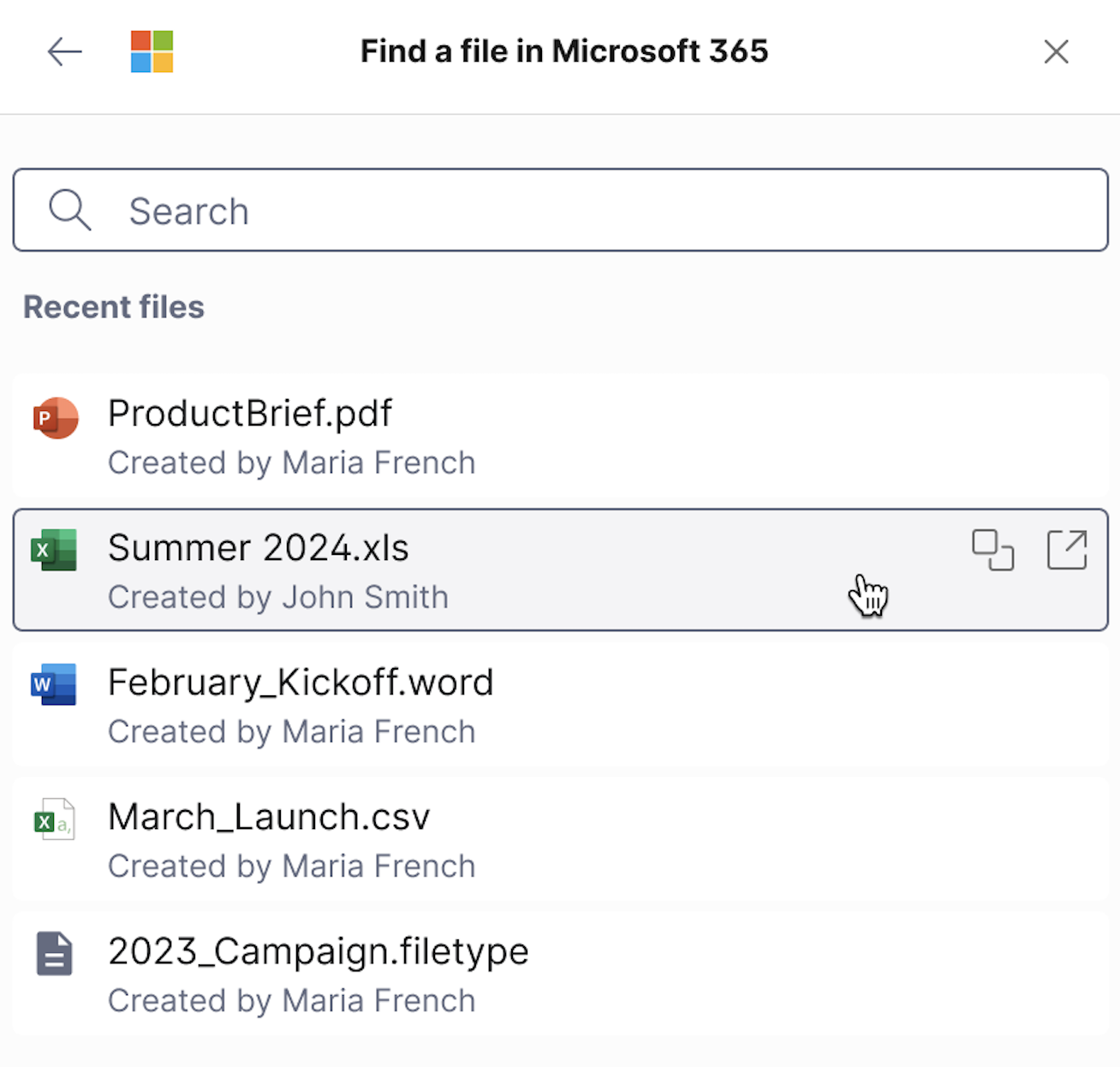Select the March_Launch.csv file name

[x=269, y=817]
